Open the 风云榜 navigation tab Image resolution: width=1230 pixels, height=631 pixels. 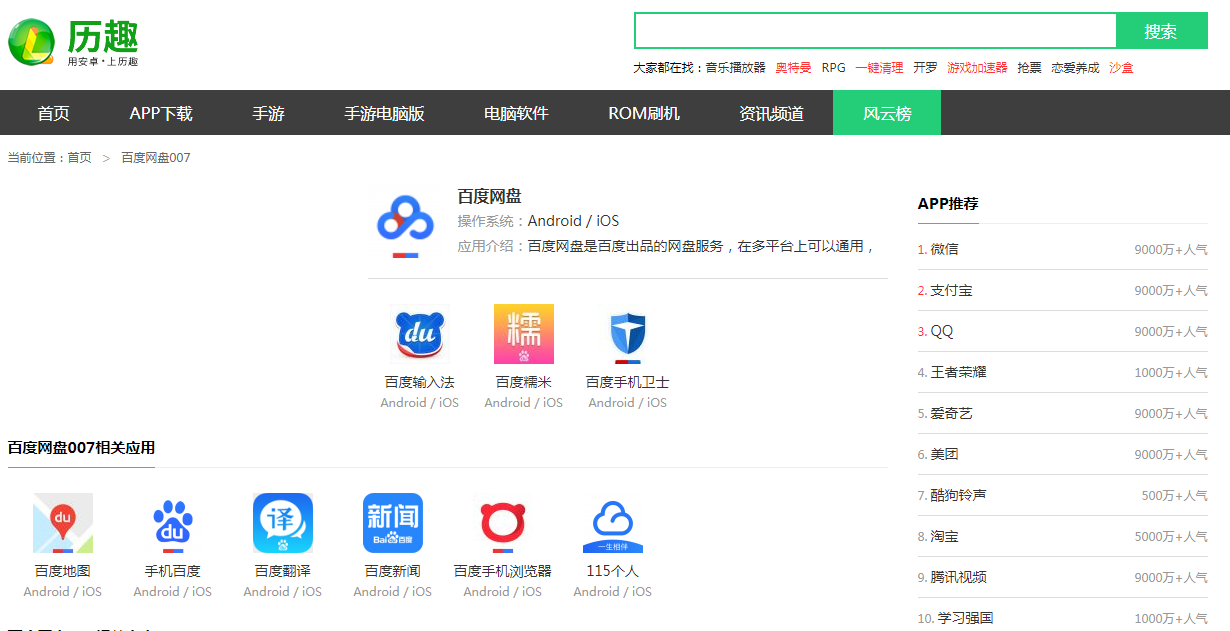(x=887, y=113)
